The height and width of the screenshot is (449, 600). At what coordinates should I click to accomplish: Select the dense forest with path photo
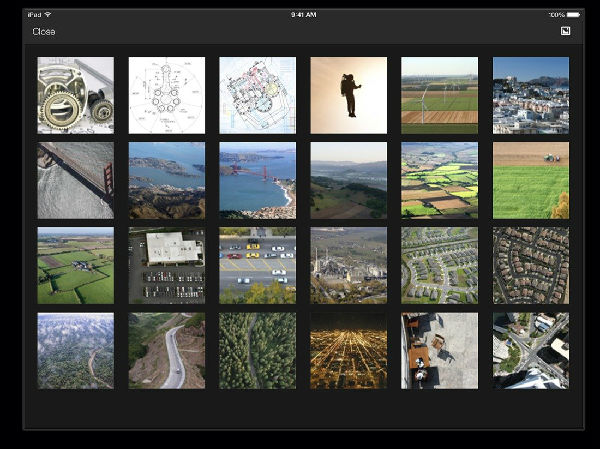(x=258, y=350)
